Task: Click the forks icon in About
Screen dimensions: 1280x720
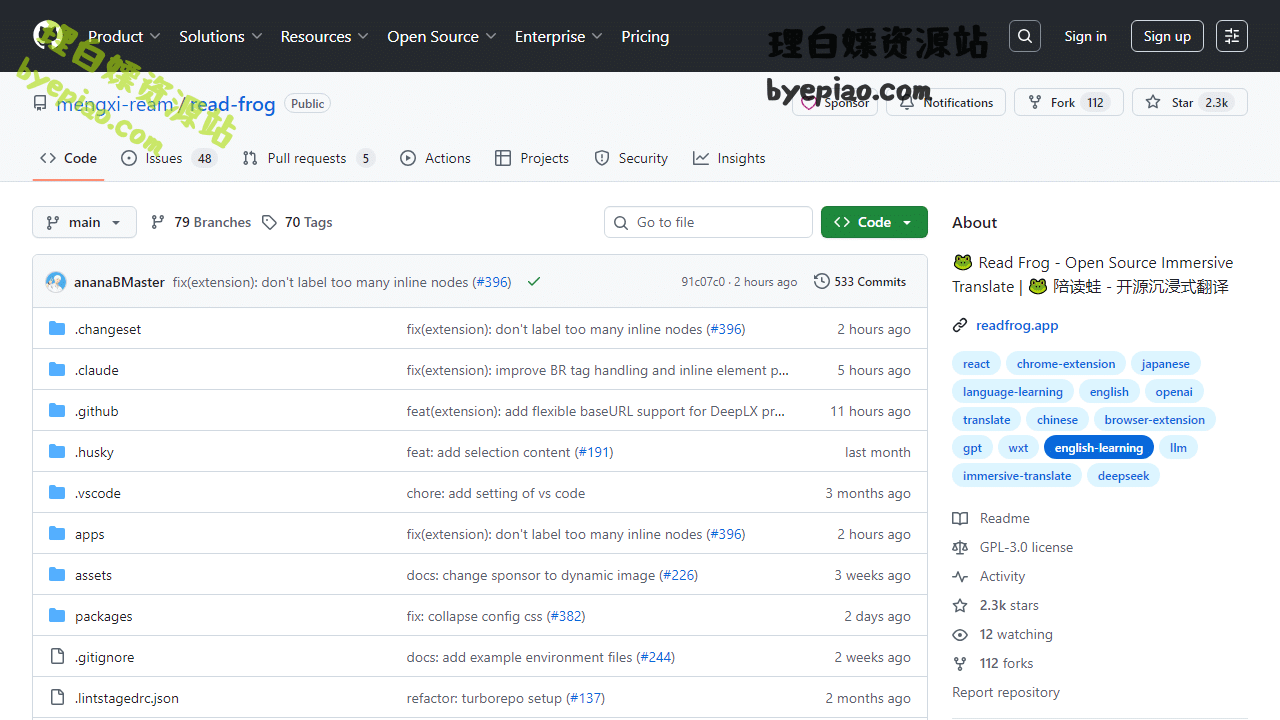Action: tap(960, 663)
